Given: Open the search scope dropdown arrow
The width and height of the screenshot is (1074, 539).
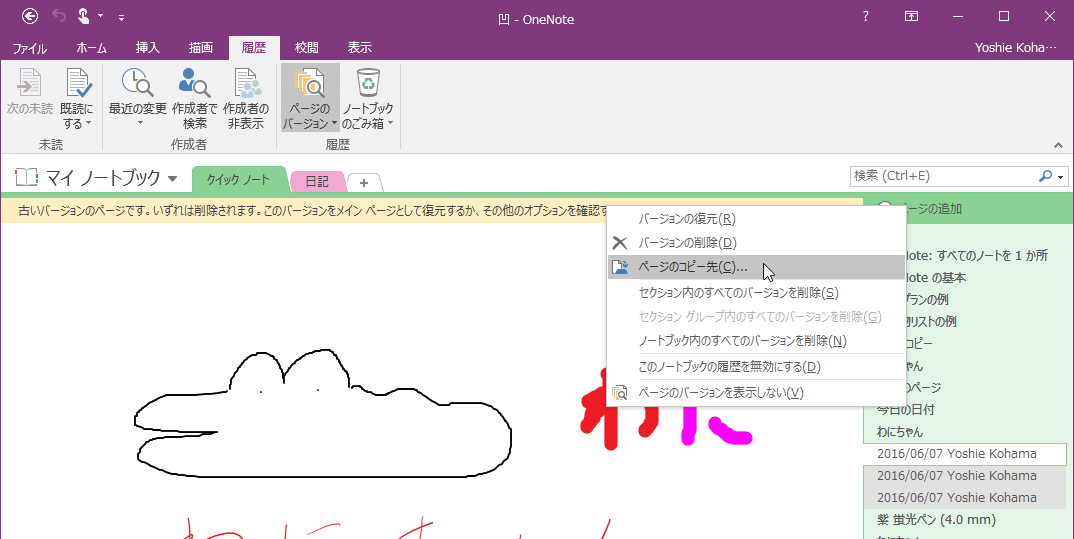Looking at the screenshot, I should [x=1061, y=177].
